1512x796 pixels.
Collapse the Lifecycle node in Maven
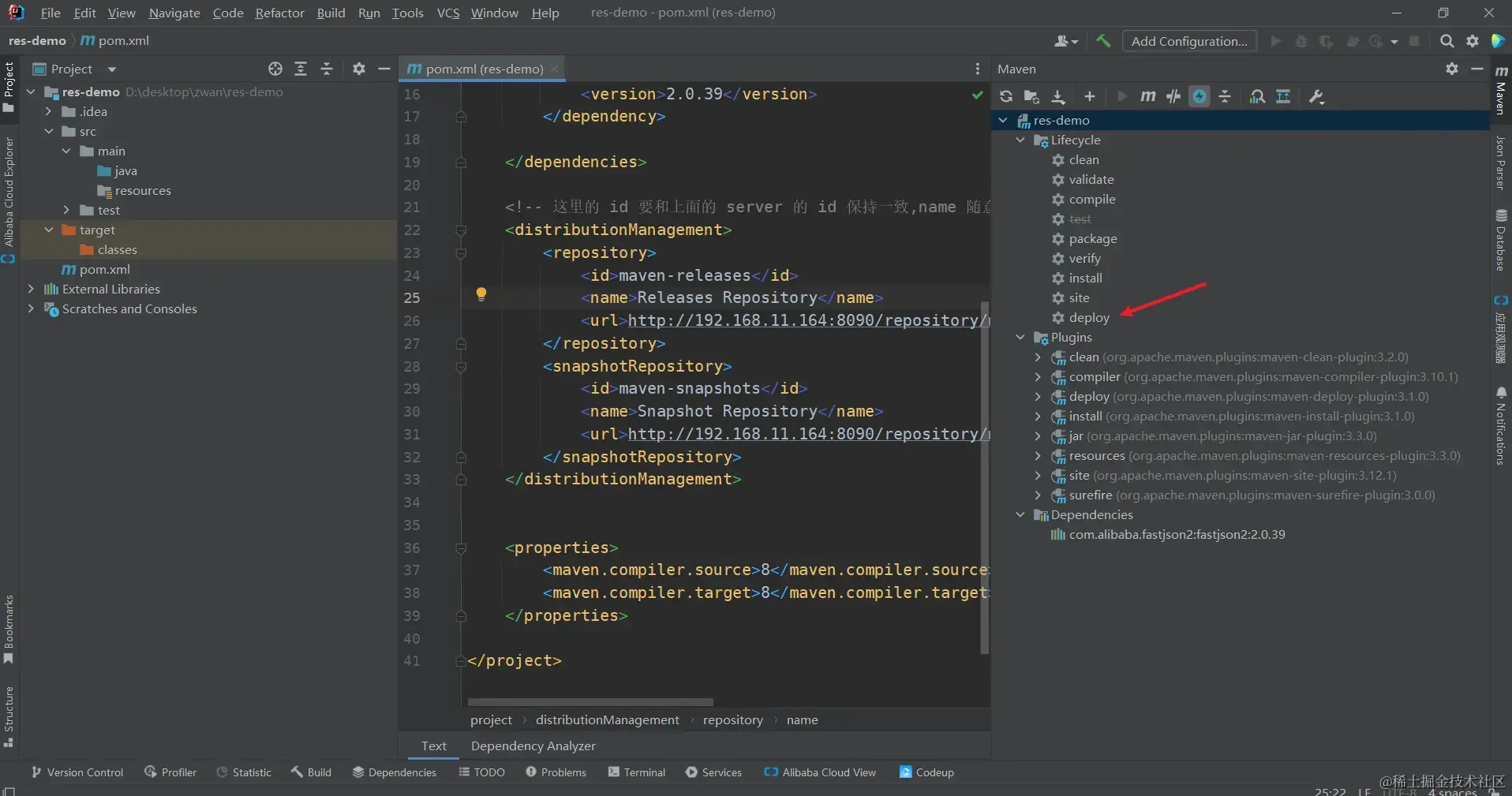click(x=1020, y=140)
